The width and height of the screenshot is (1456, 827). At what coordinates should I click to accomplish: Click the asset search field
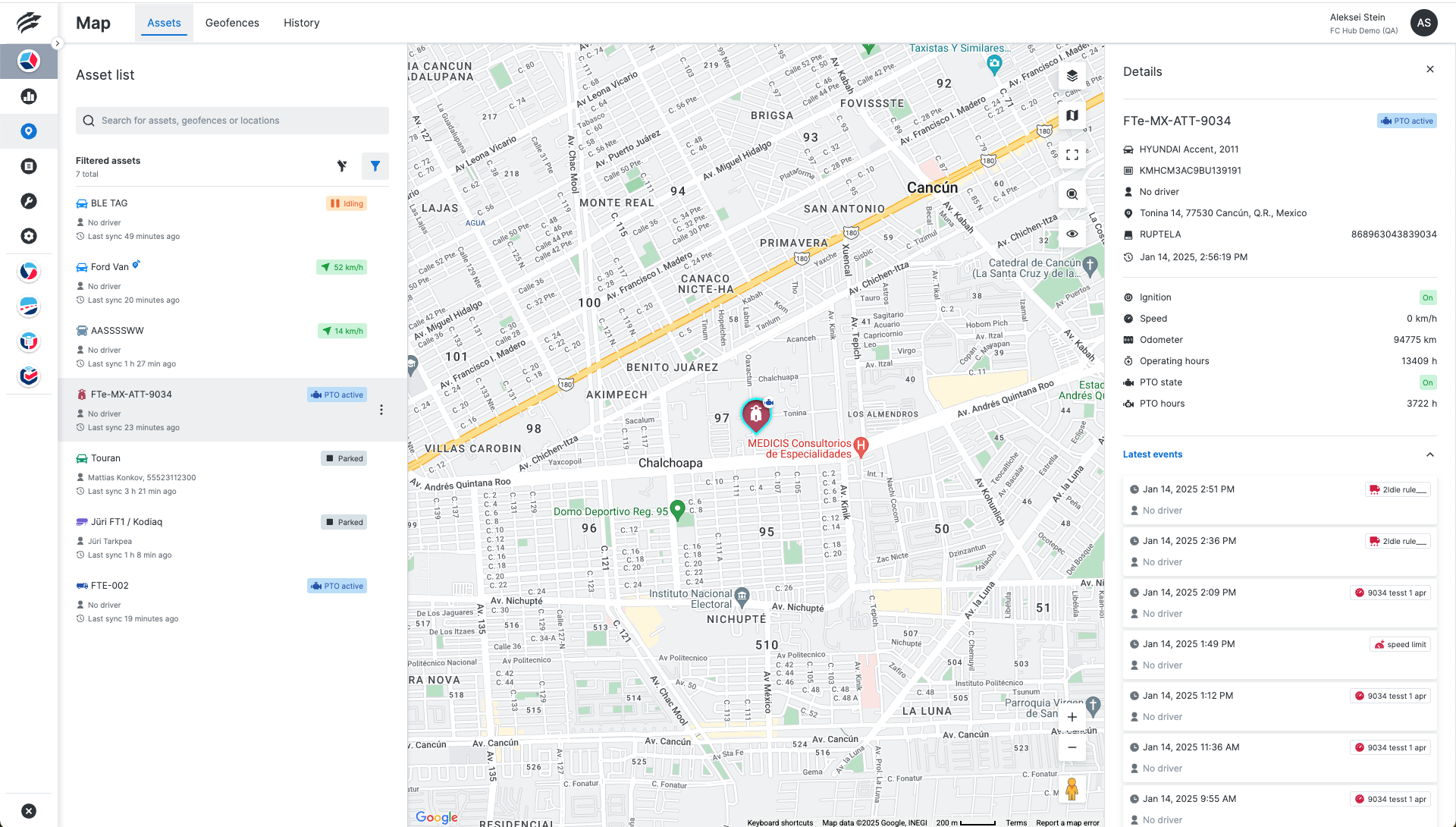point(232,121)
